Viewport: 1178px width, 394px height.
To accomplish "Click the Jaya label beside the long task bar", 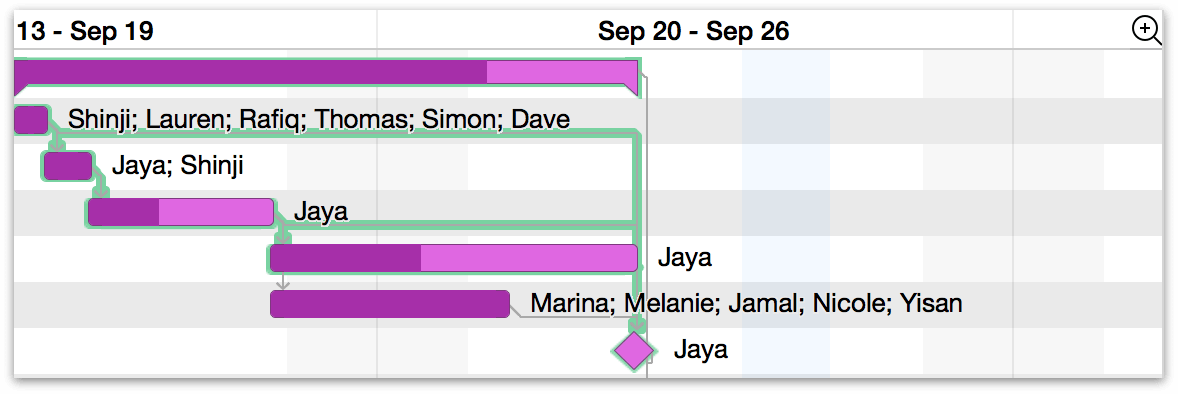I will 684,258.
